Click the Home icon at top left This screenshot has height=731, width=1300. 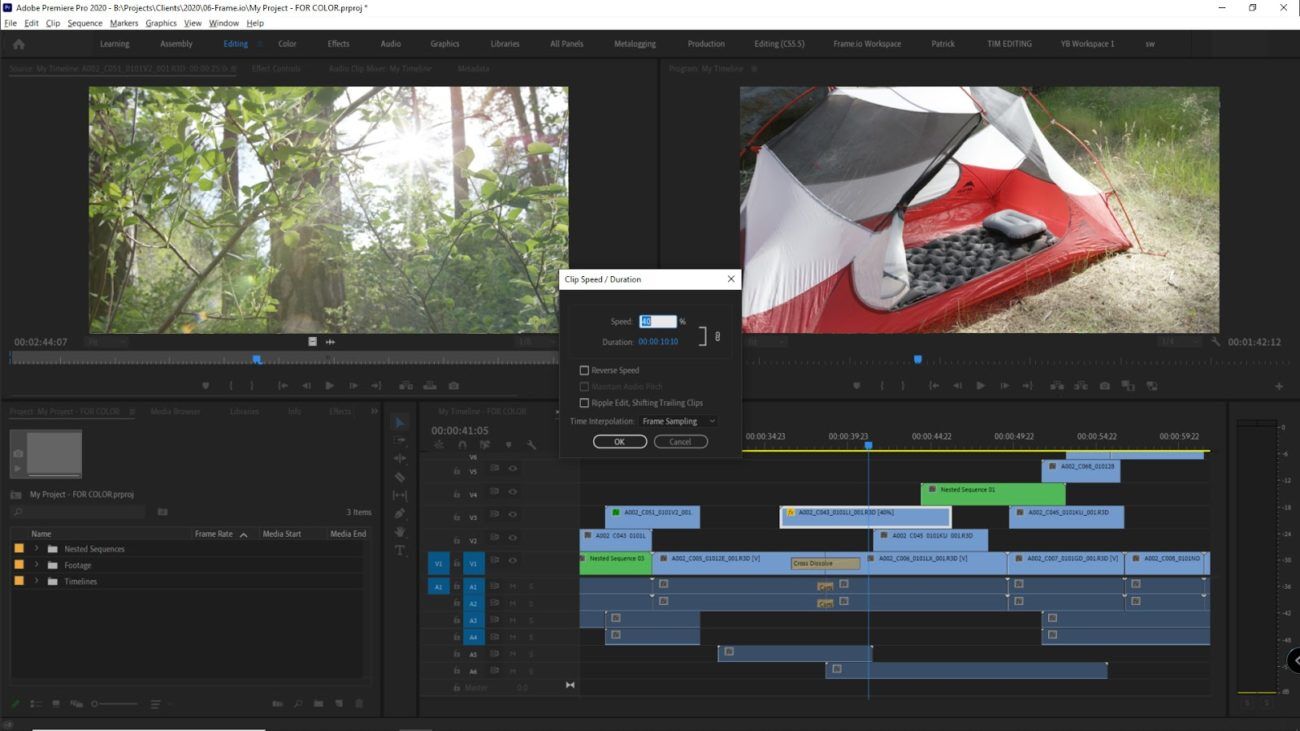coord(17,44)
